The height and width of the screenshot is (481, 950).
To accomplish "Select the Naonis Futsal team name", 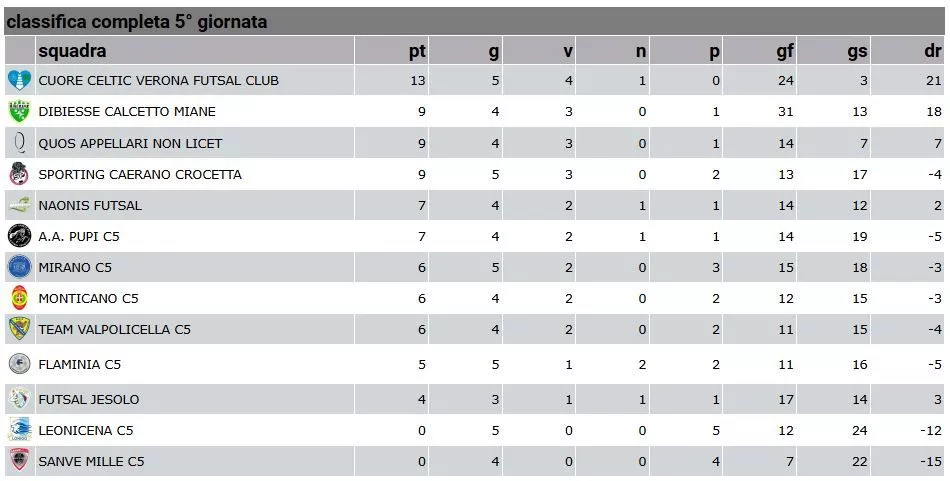I will coord(90,205).
